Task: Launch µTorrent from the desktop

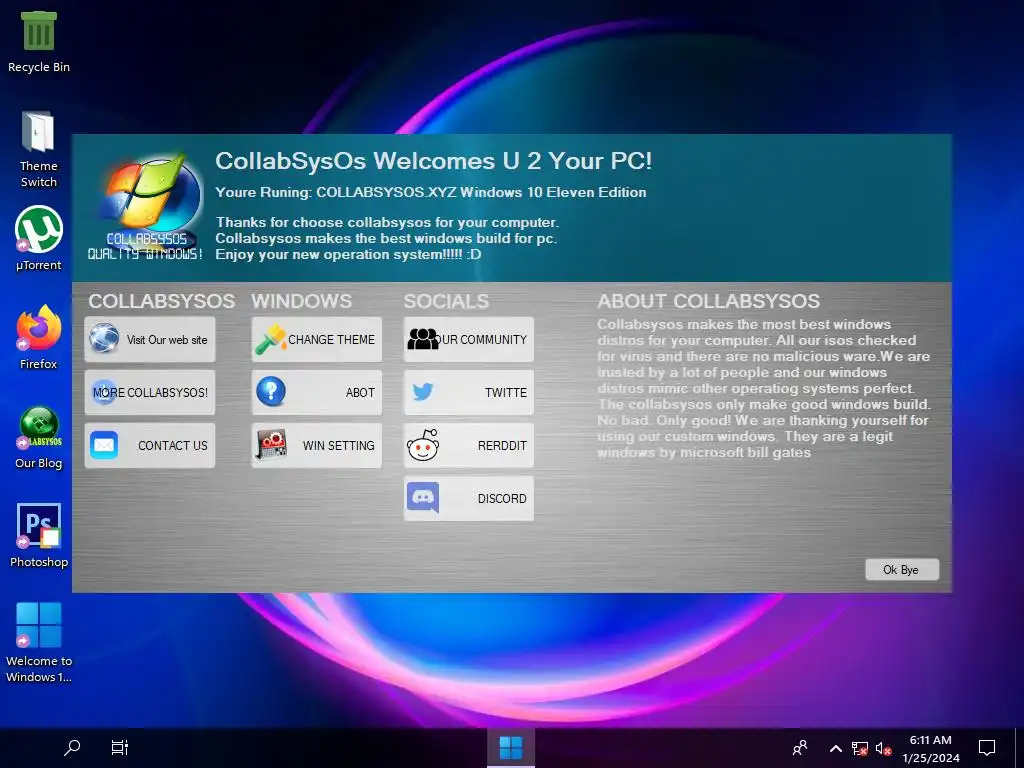Action: (x=39, y=238)
